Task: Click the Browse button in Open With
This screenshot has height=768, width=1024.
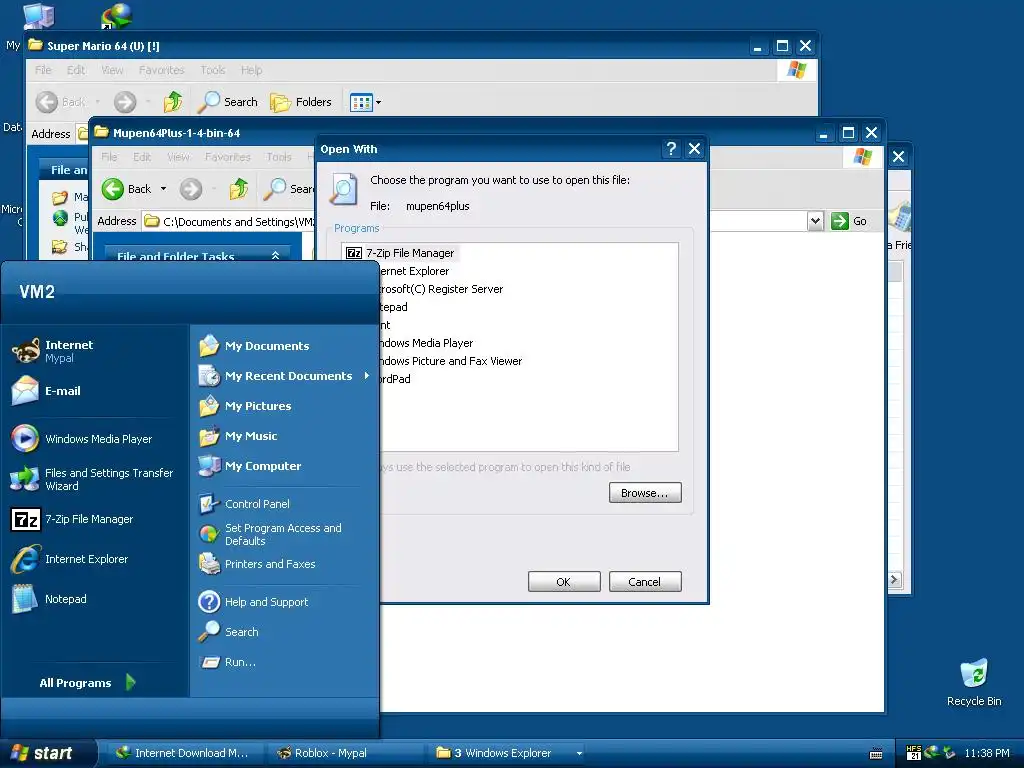Action: click(x=645, y=493)
